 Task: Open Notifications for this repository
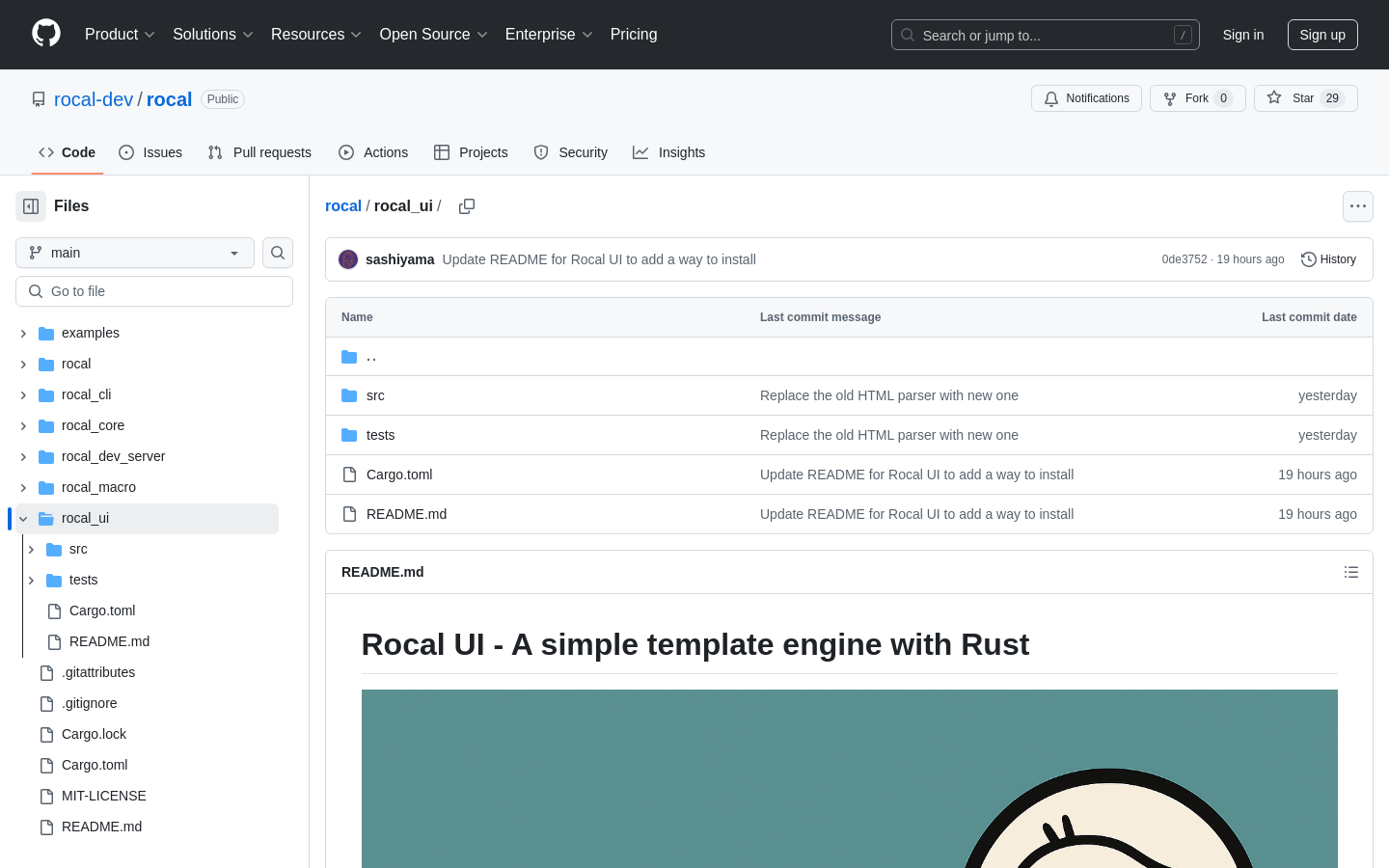pyautogui.click(x=1086, y=98)
